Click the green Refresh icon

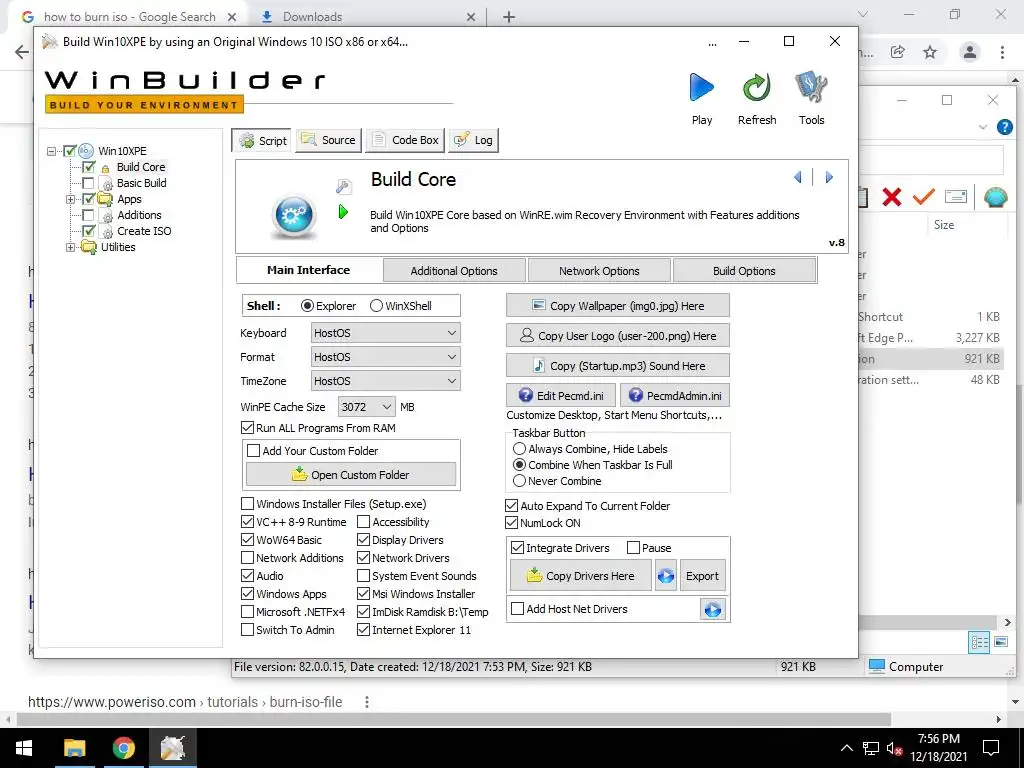[x=756, y=88]
